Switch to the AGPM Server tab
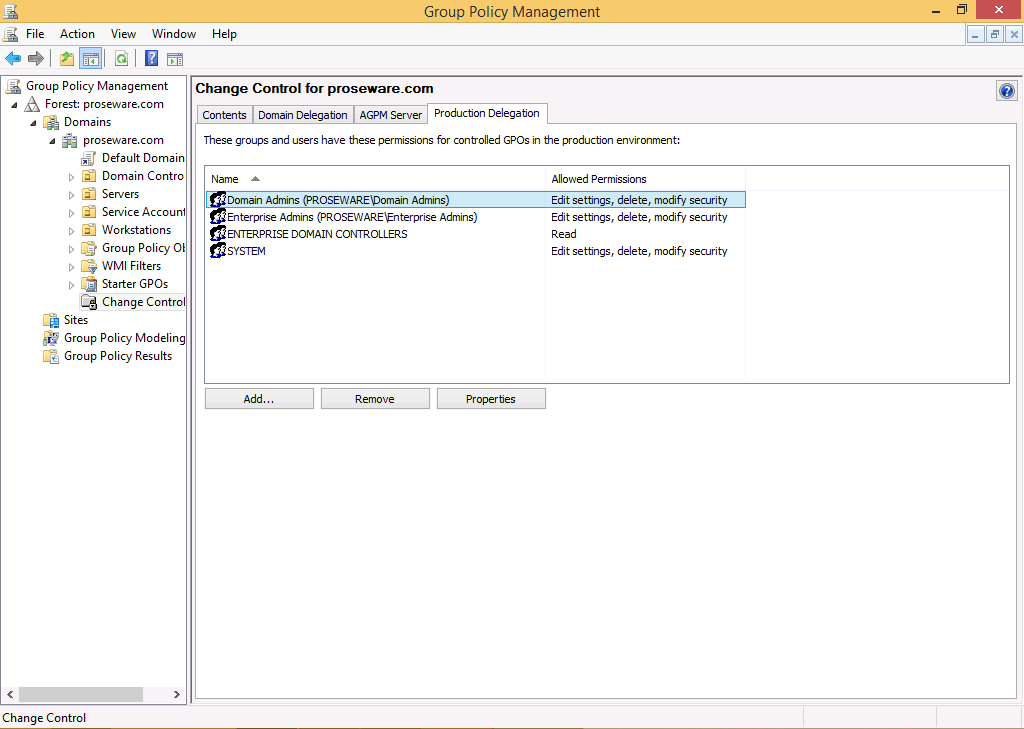The image size is (1024, 729). pyautogui.click(x=390, y=115)
